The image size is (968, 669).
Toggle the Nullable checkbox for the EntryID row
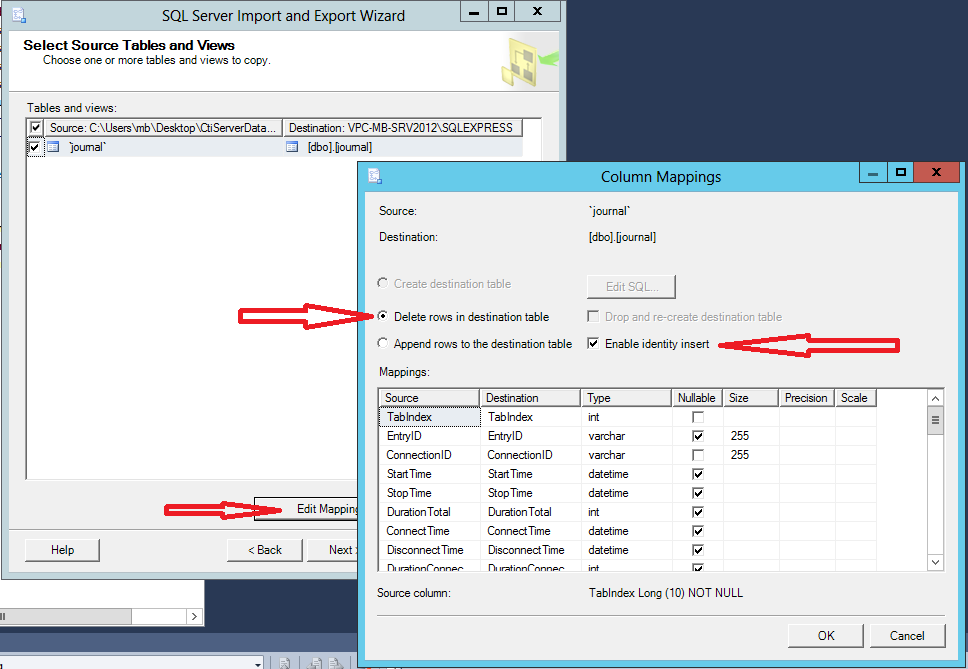pyautogui.click(x=697, y=436)
